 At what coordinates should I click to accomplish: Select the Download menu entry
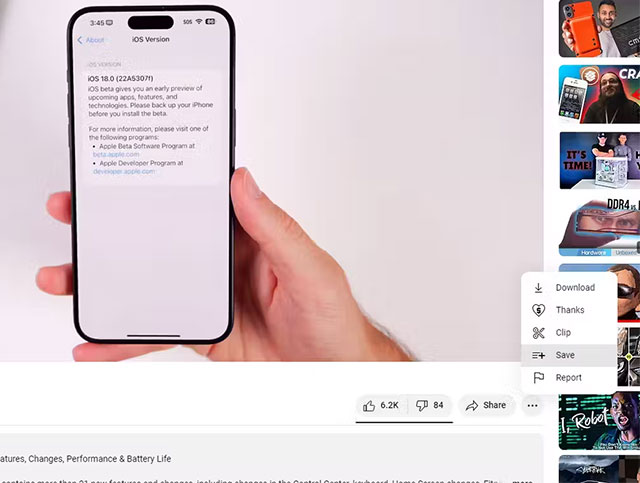(569, 287)
